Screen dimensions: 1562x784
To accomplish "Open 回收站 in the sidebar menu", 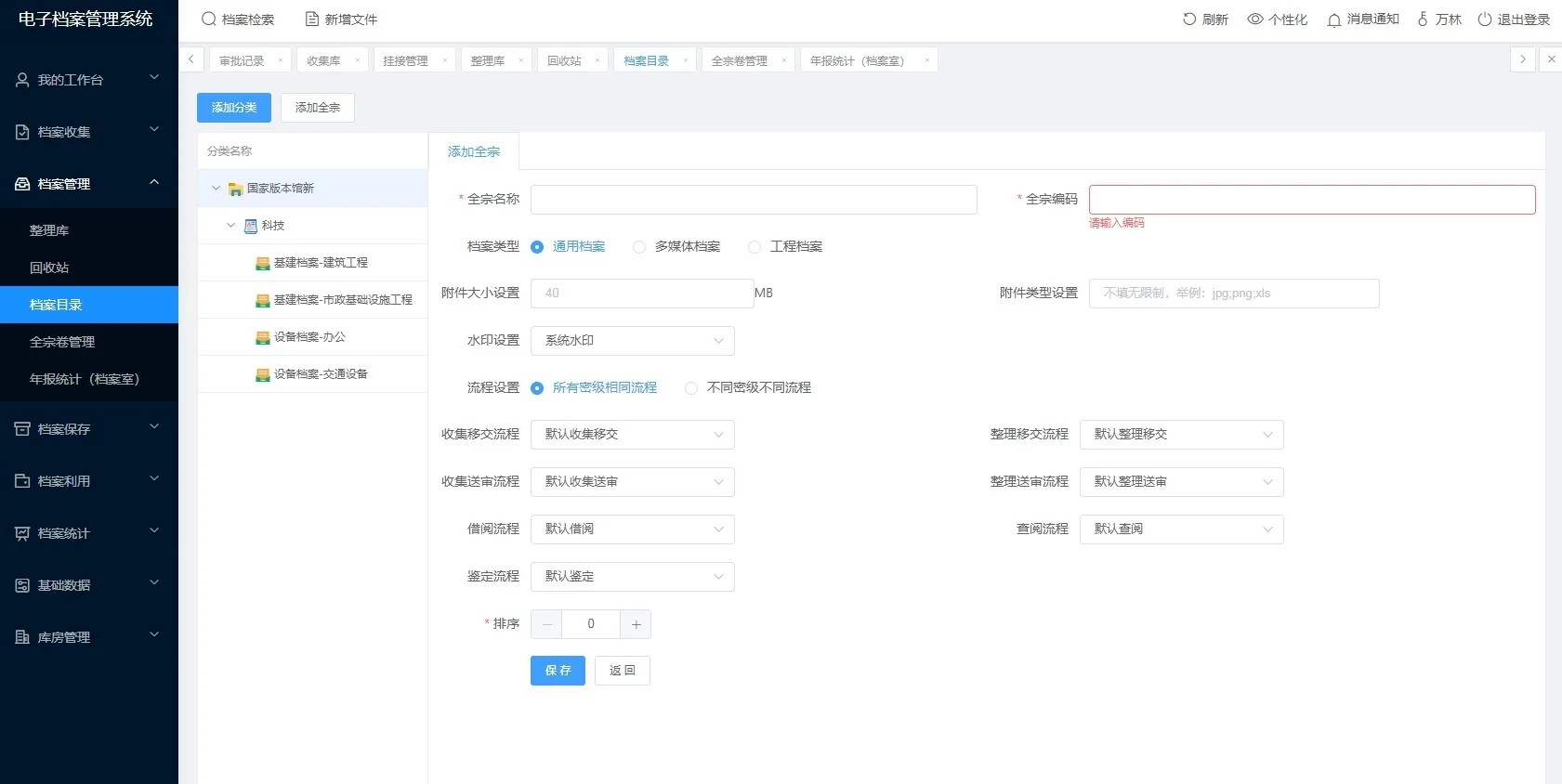I will pos(89,268).
